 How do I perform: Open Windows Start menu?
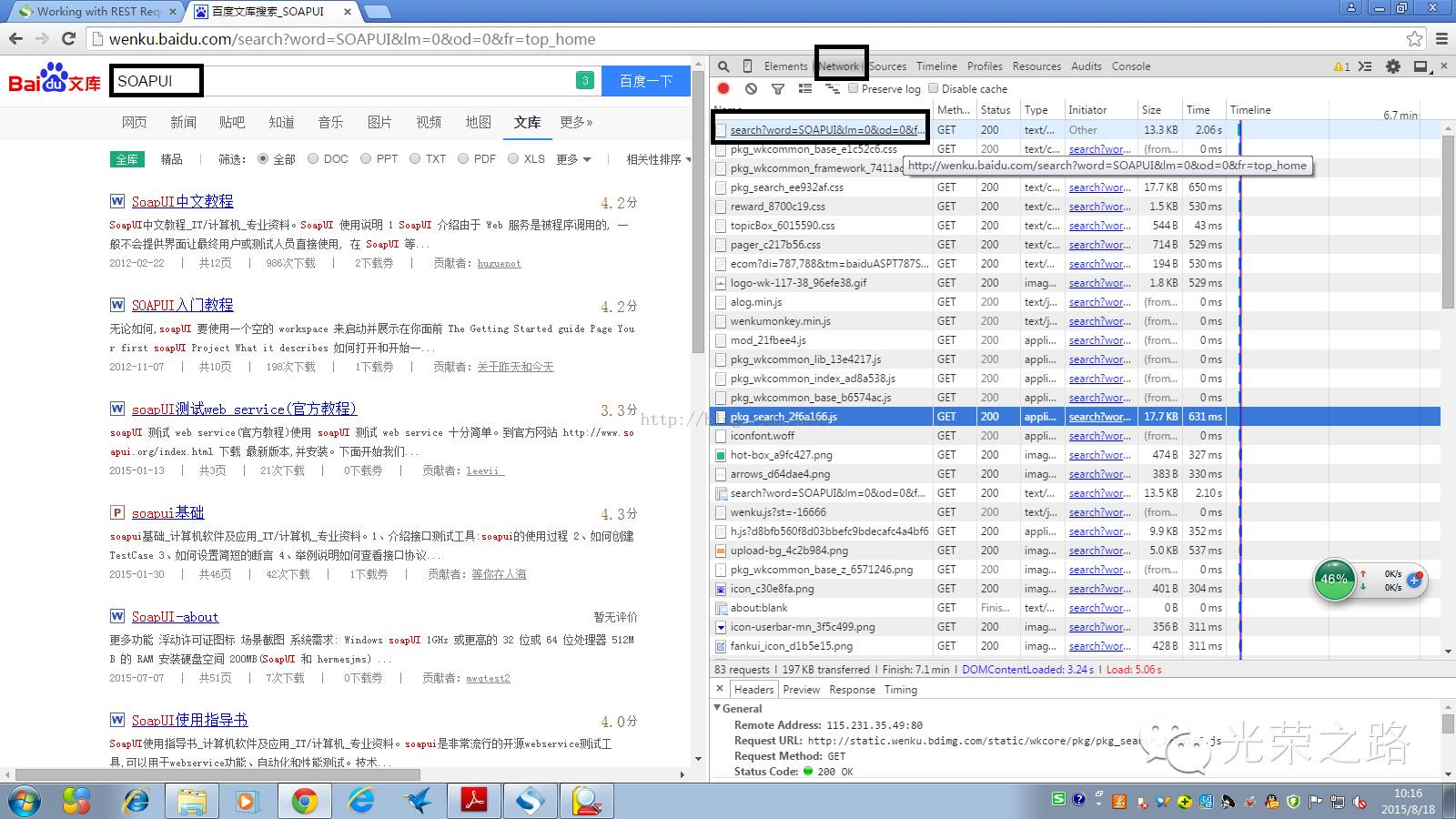[x=25, y=801]
